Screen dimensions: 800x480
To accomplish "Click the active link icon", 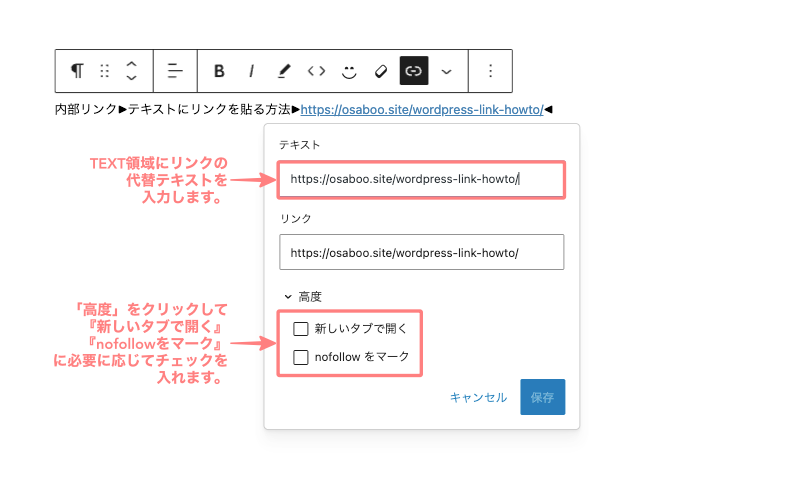I will (414, 71).
